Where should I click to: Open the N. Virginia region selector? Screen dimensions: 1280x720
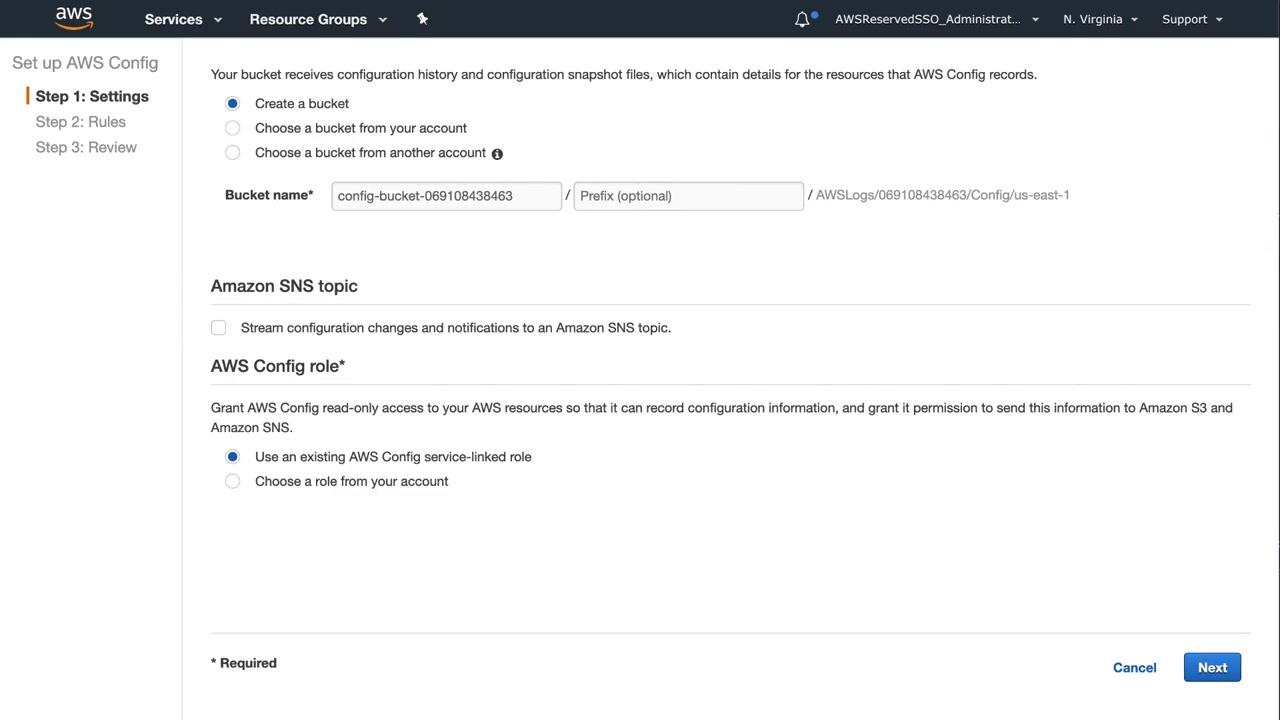coord(1100,19)
